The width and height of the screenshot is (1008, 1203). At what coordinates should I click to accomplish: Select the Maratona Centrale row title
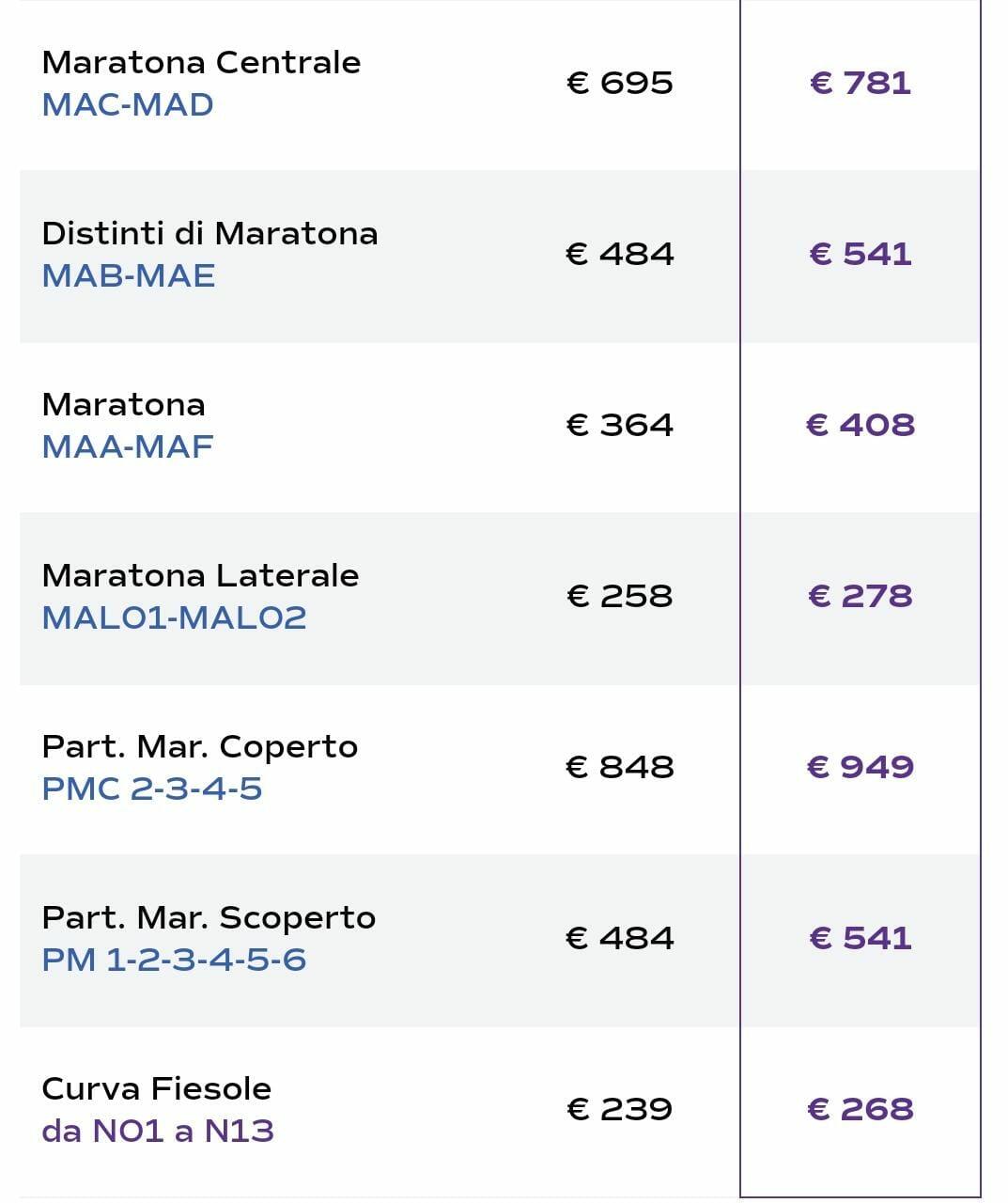201,62
